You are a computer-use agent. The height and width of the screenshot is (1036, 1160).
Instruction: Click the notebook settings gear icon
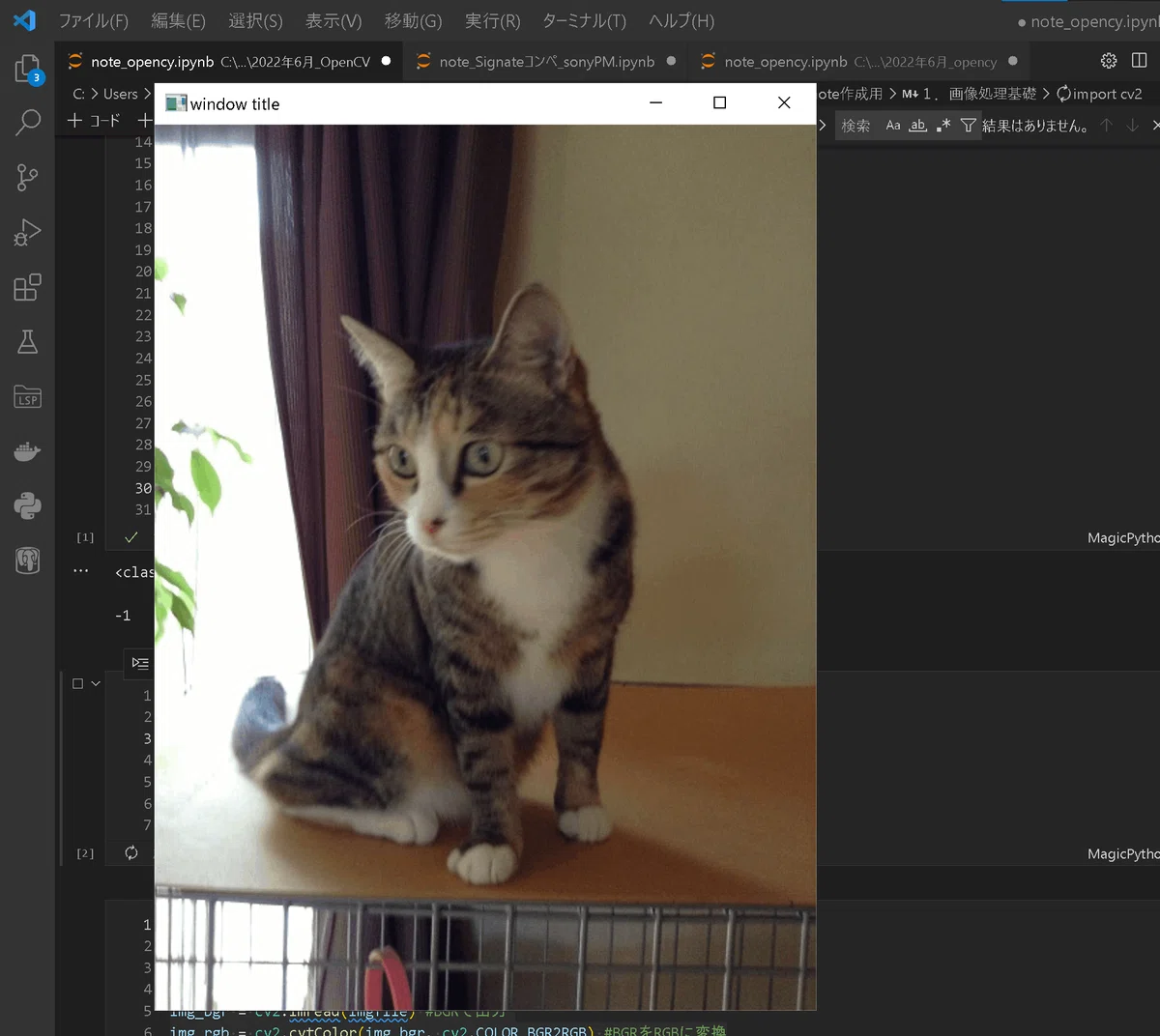tap(1109, 61)
